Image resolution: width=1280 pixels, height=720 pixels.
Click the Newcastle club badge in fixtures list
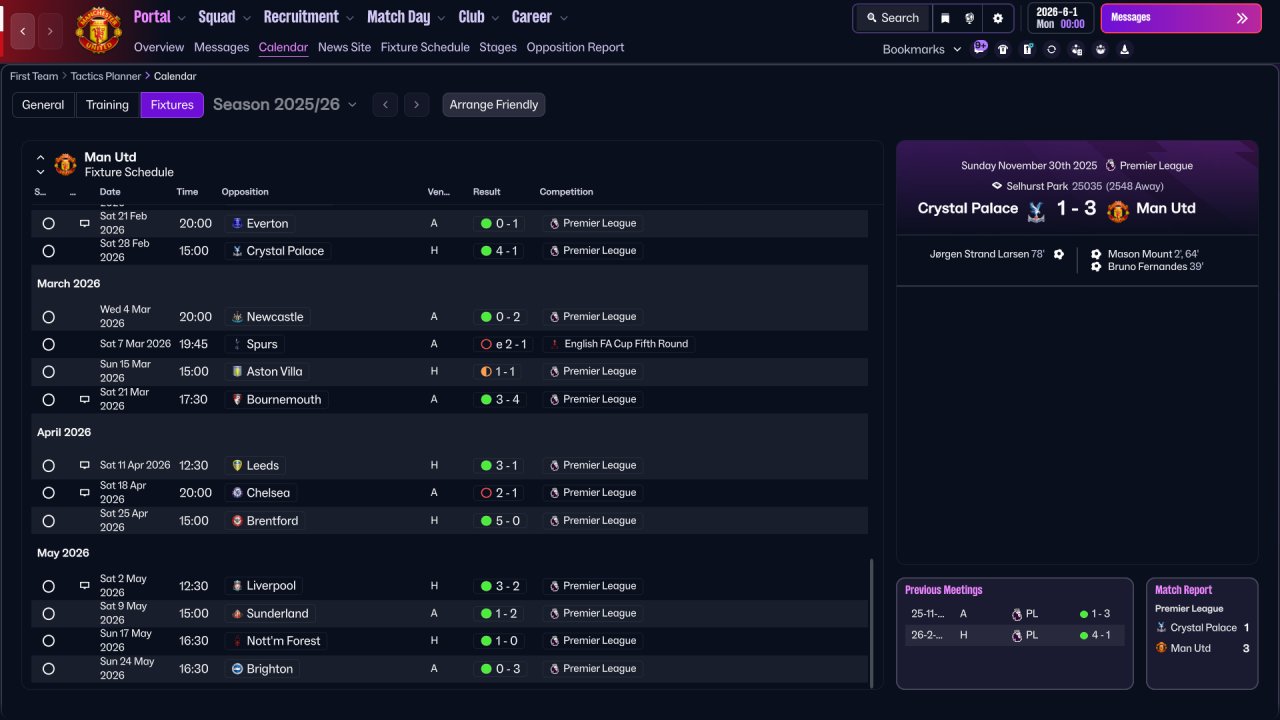click(237, 317)
